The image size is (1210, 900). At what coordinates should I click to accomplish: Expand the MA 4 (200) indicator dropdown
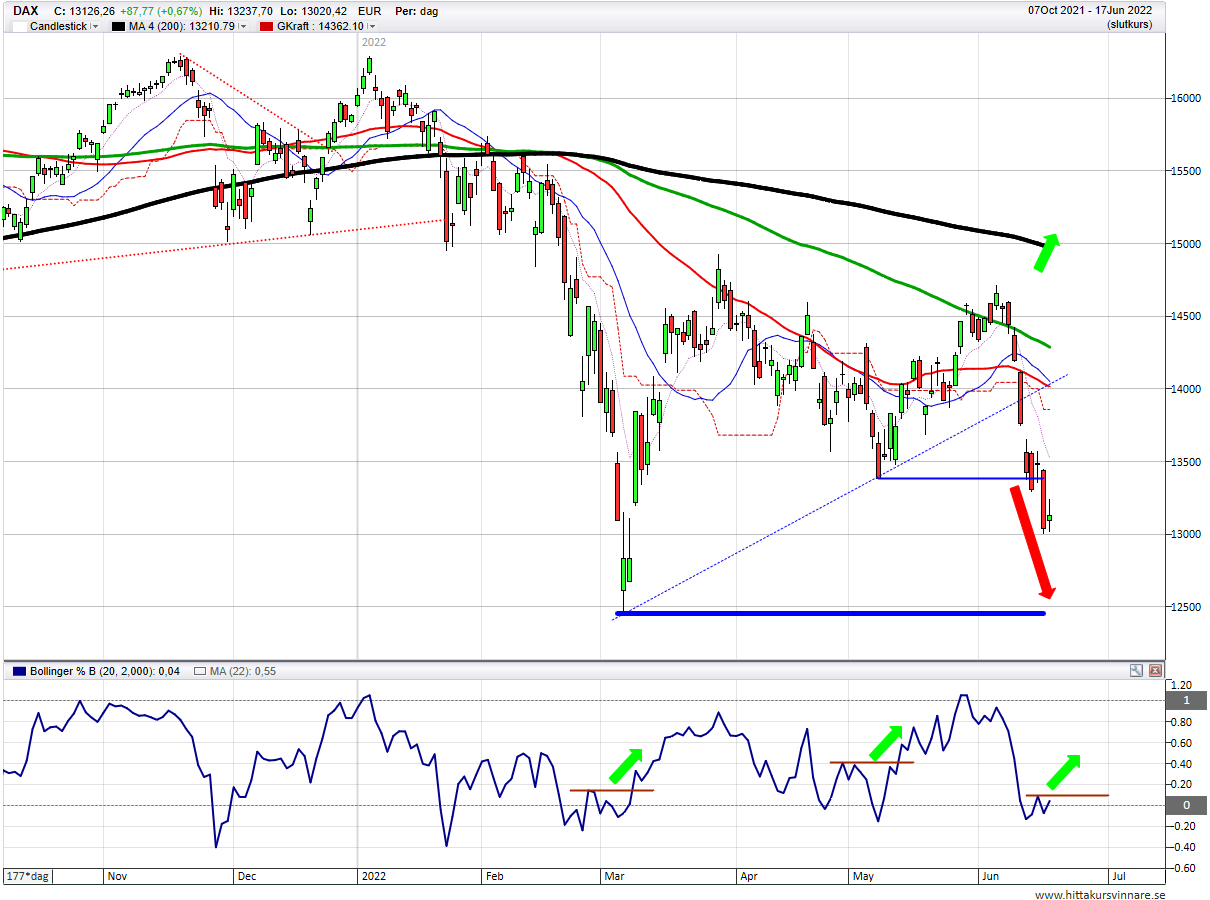[x=243, y=26]
